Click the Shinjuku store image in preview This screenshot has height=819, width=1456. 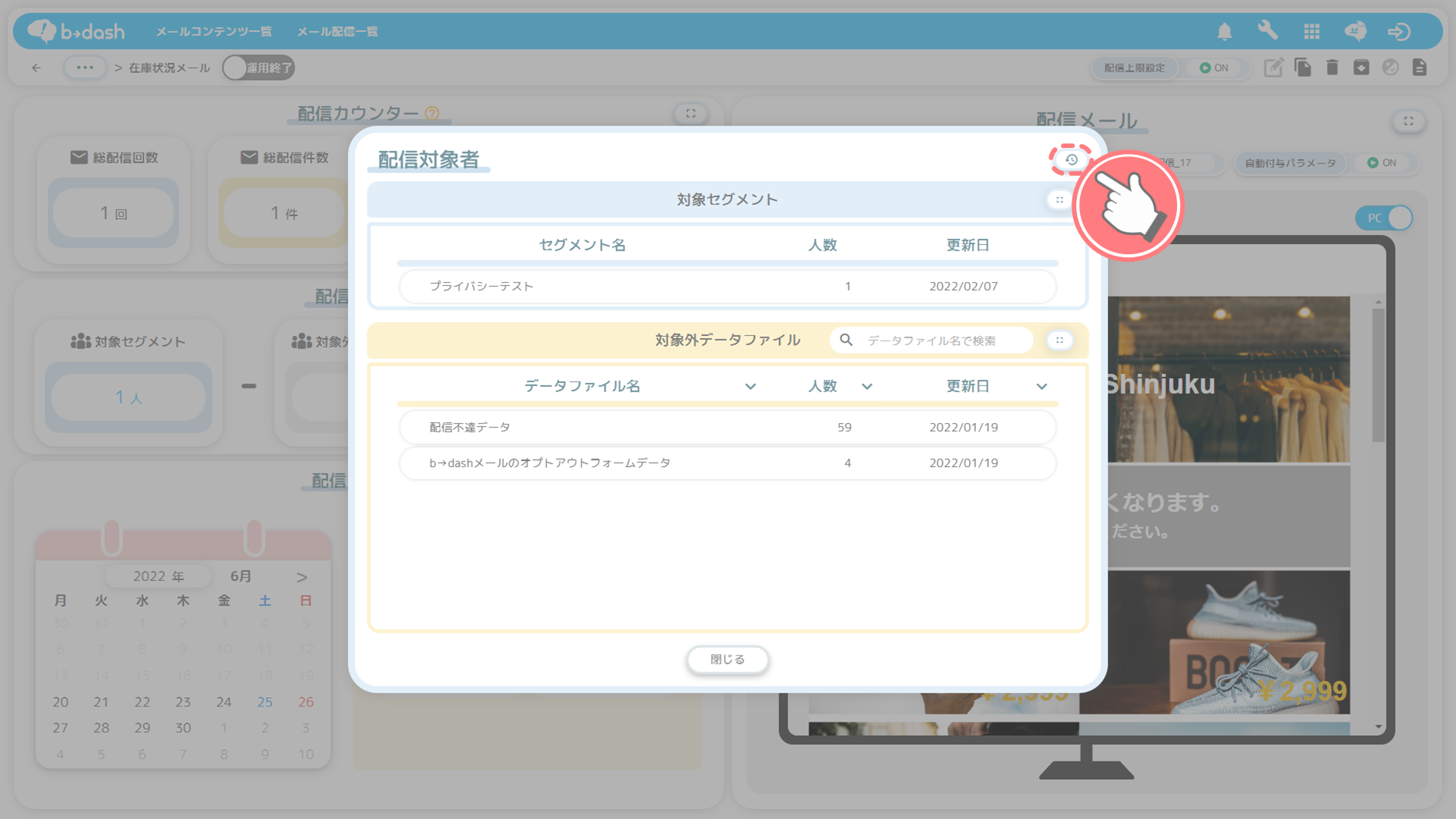[x=1229, y=379]
